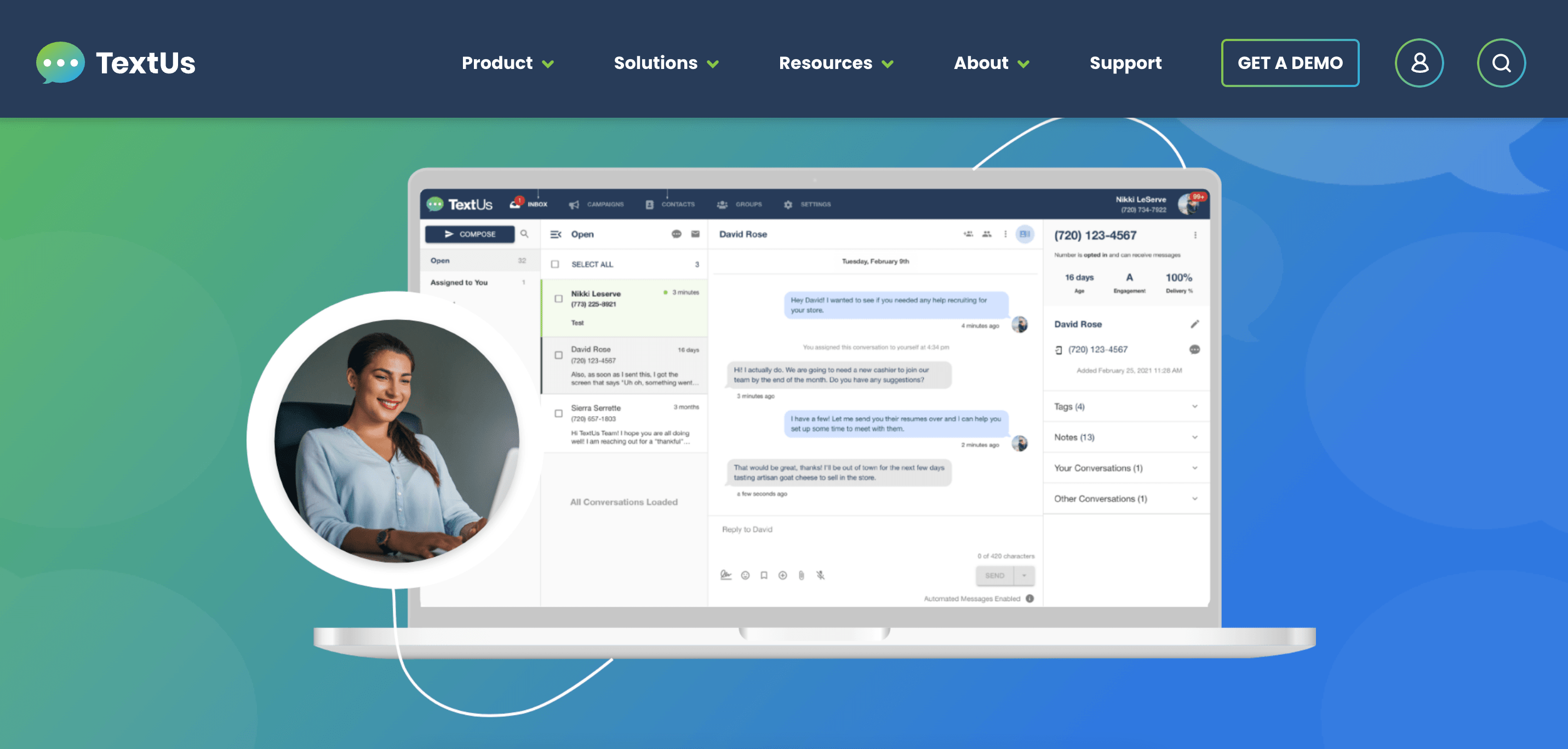The height and width of the screenshot is (749, 1568).
Task: Open the Send button dropdown arrow
Action: pyautogui.click(x=1025, y=575)
